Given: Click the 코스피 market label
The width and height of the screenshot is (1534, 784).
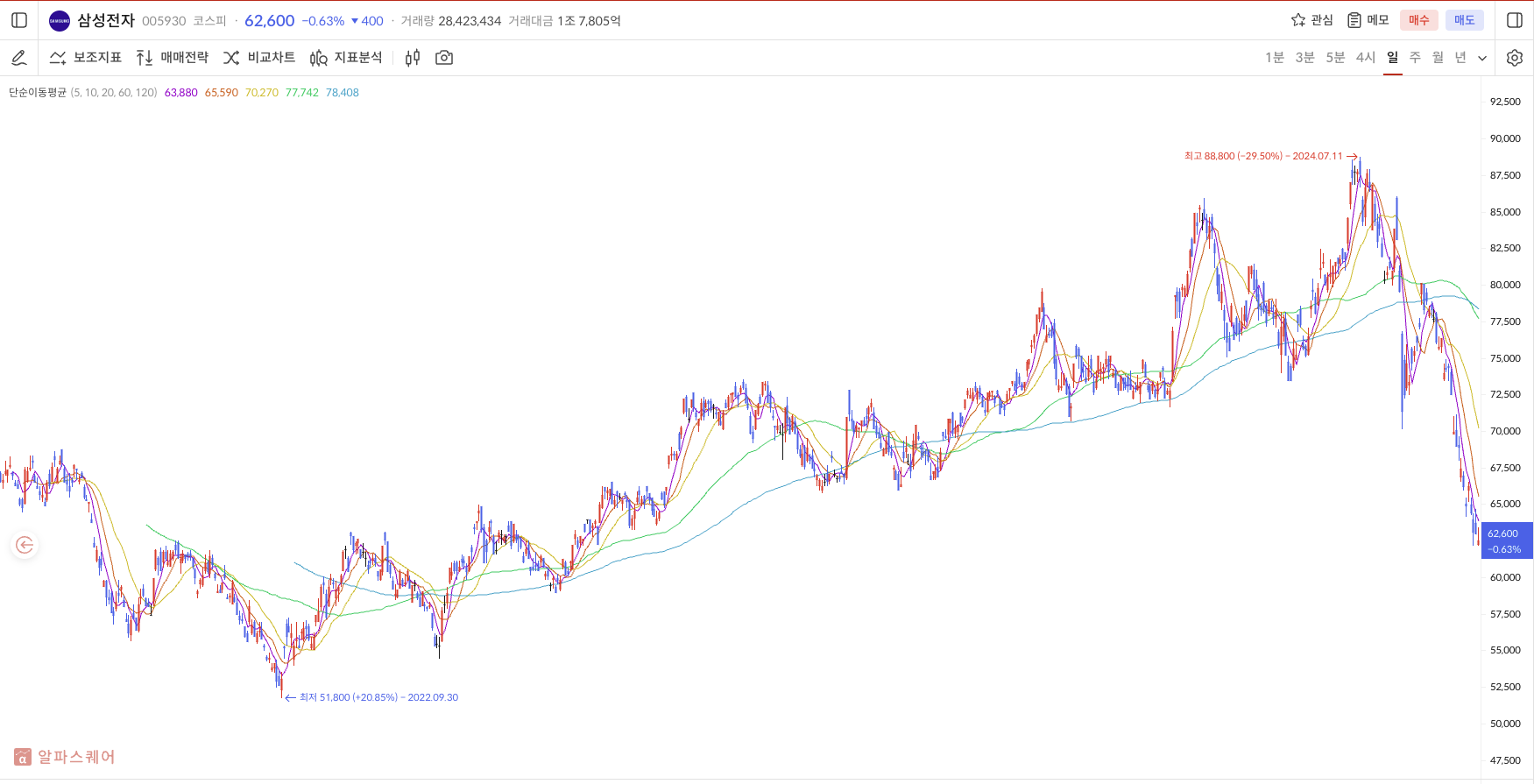Looking at the screenshot, I should tap(210, 20).
